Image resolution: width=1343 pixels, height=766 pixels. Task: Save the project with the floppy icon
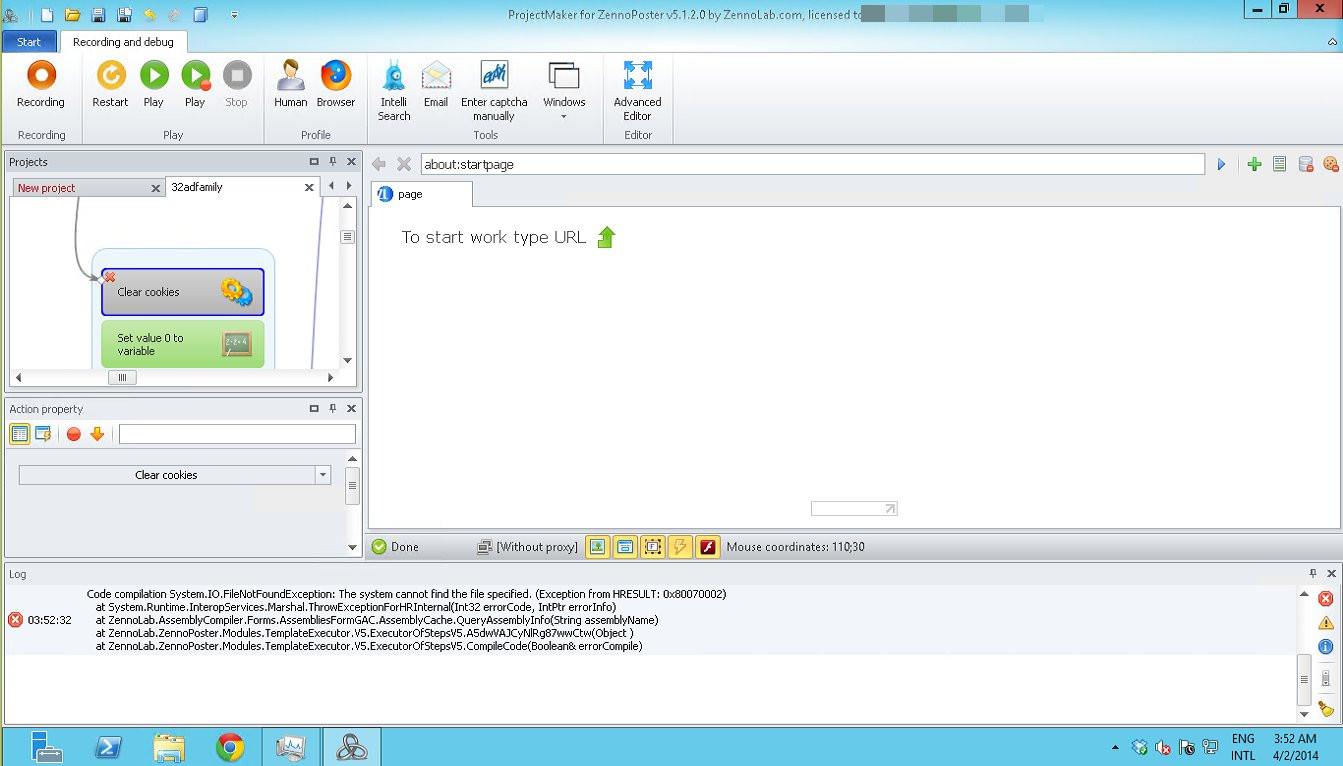tap(98, 15)
